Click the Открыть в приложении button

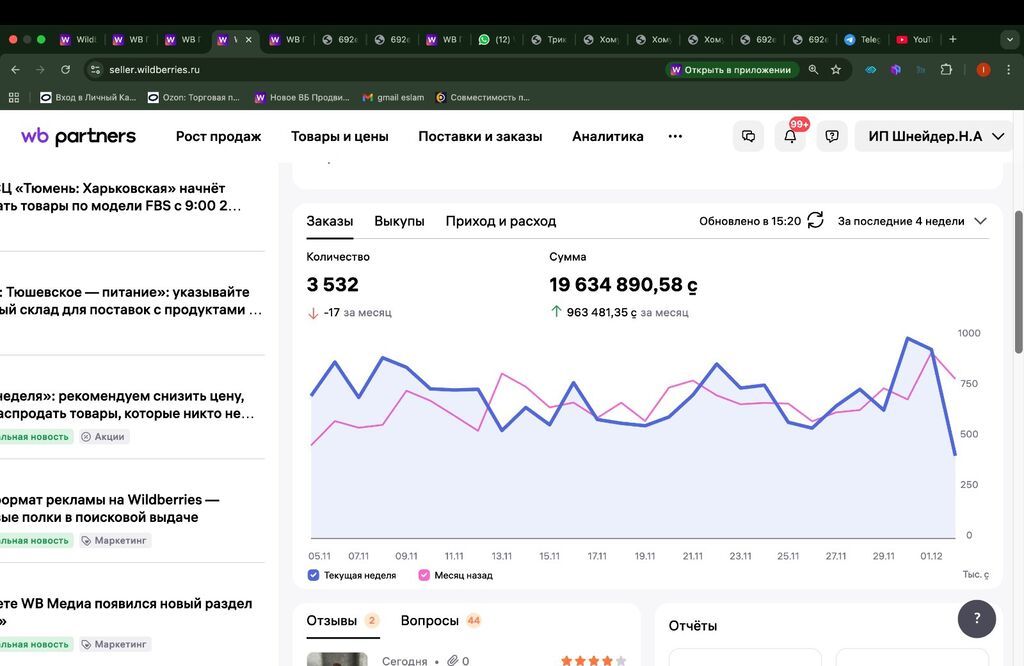pyautogui.click(x=731, y=70)
